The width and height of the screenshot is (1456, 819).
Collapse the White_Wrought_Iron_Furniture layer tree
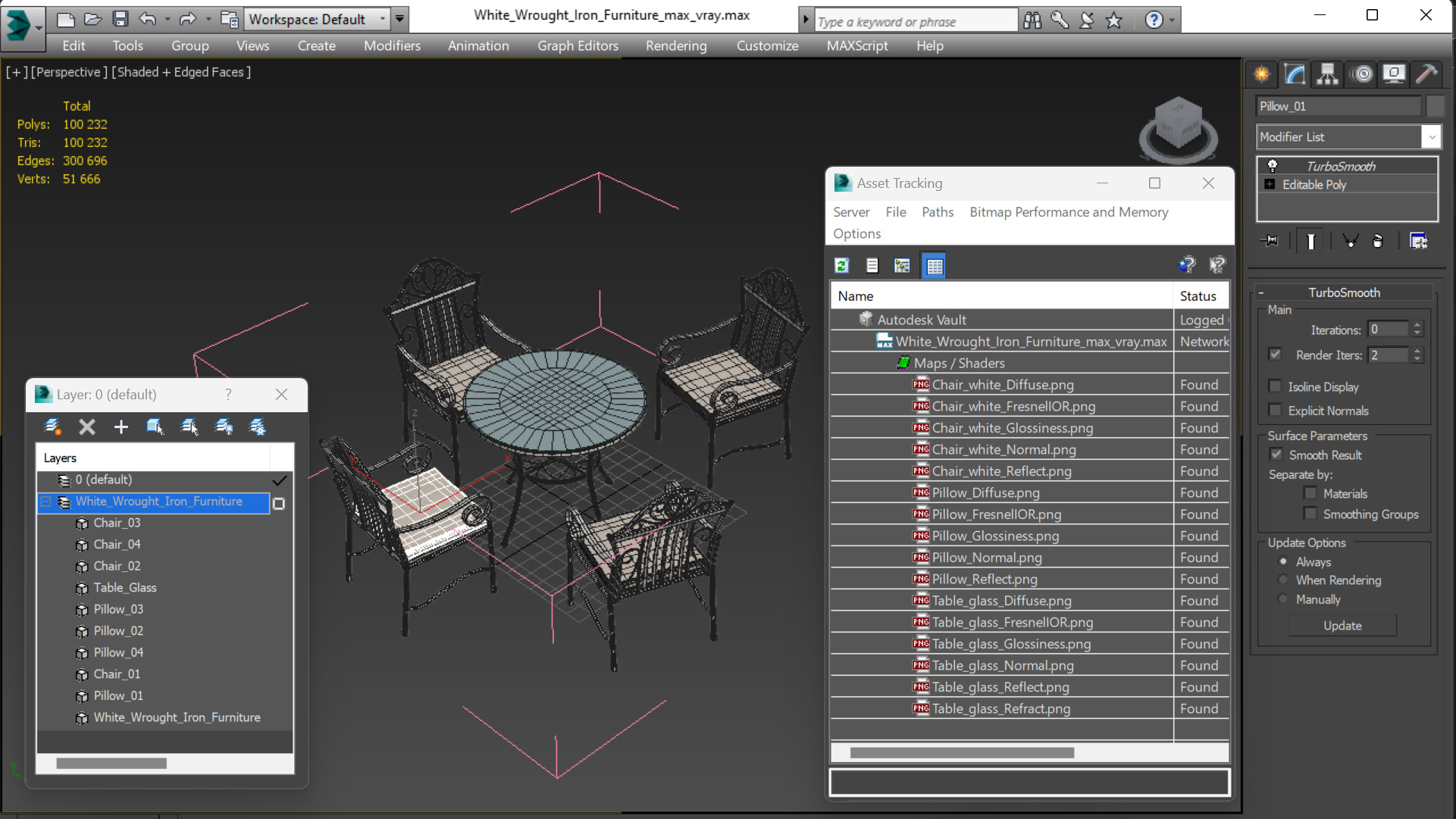coord(46,502)
